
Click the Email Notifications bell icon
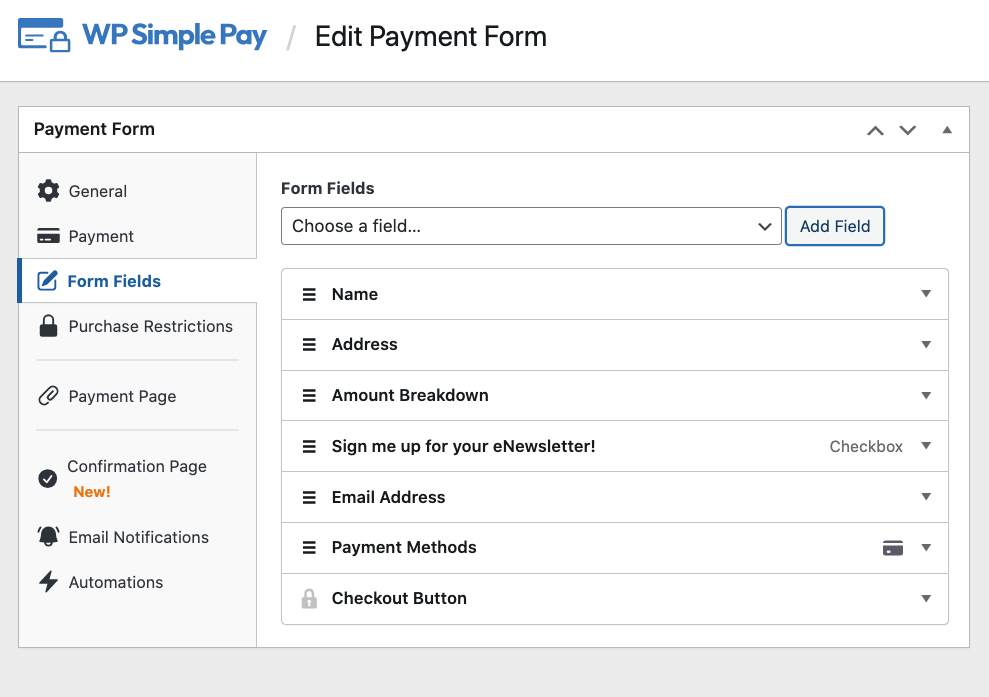(x=48, y=537)
